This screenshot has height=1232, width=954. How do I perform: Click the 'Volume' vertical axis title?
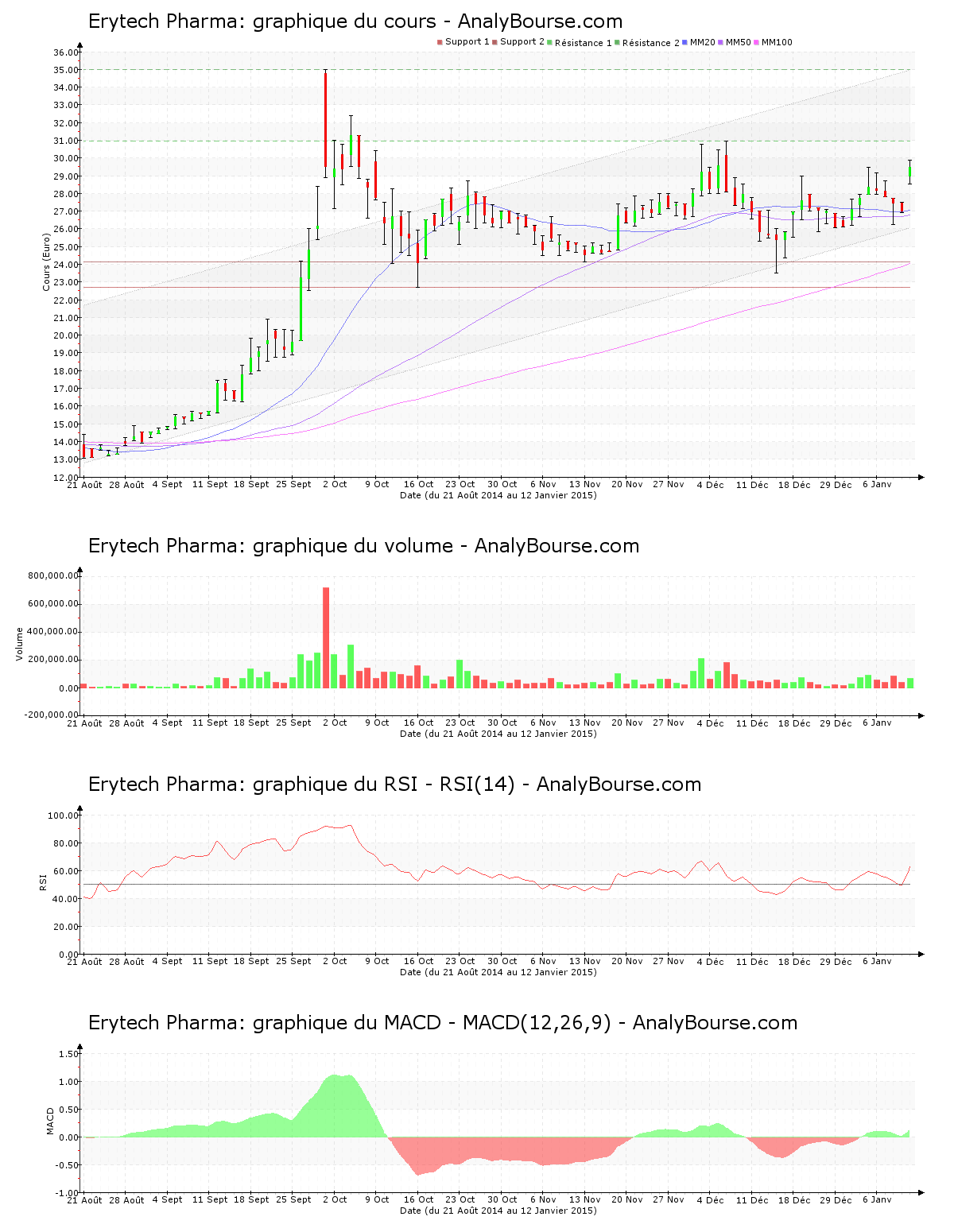tap(20, 644)
